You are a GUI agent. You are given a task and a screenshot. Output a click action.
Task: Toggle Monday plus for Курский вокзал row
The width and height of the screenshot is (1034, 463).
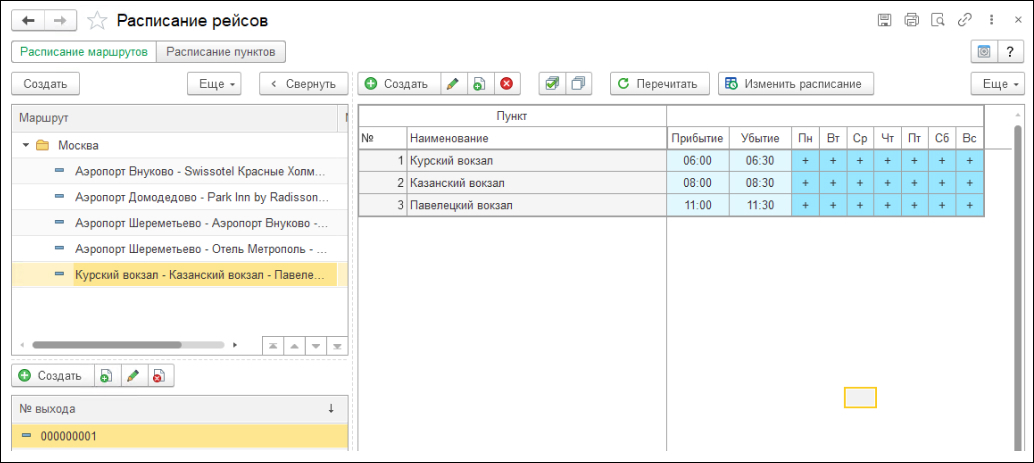(x=805, y=160)
